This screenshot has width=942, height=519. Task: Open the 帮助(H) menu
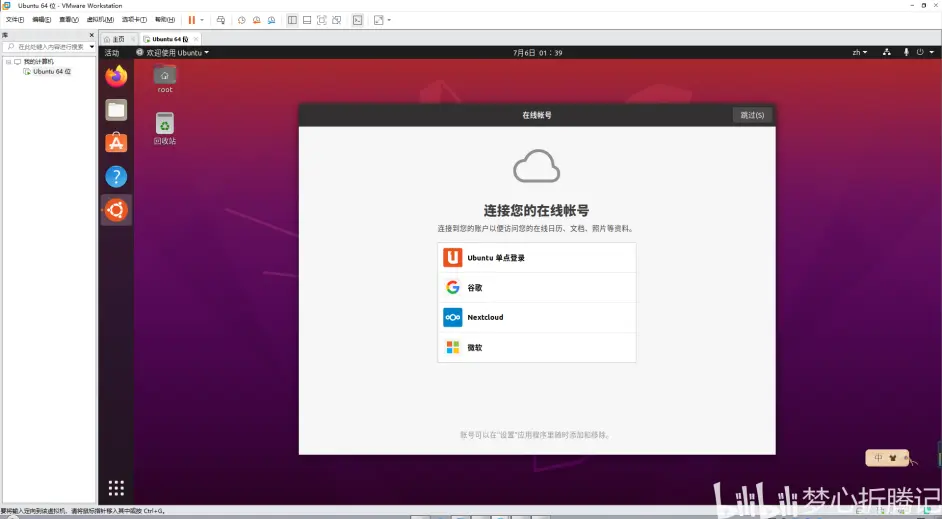tap(165, 20)
